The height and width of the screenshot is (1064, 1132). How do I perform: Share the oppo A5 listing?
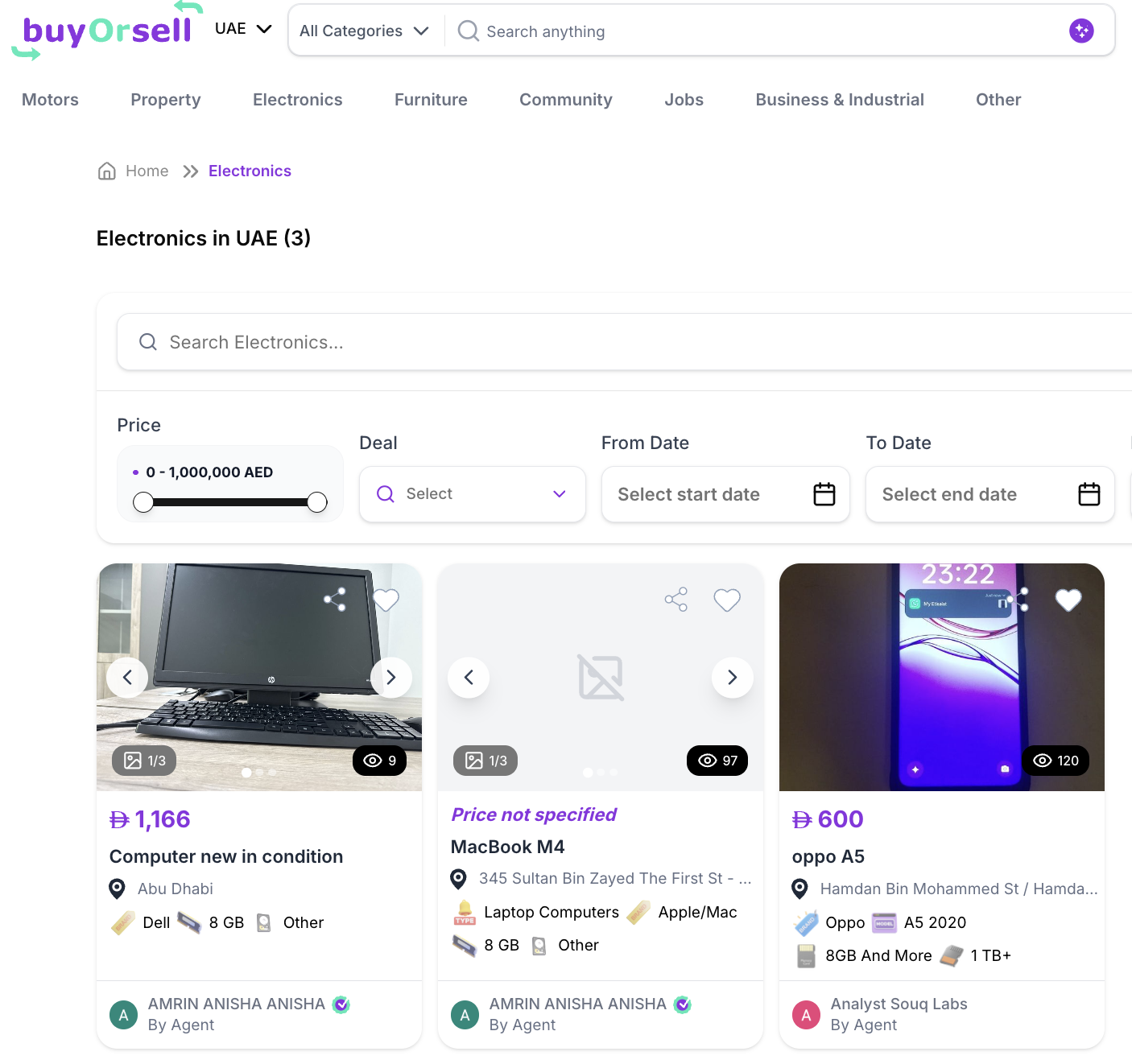pos(1018,600)
